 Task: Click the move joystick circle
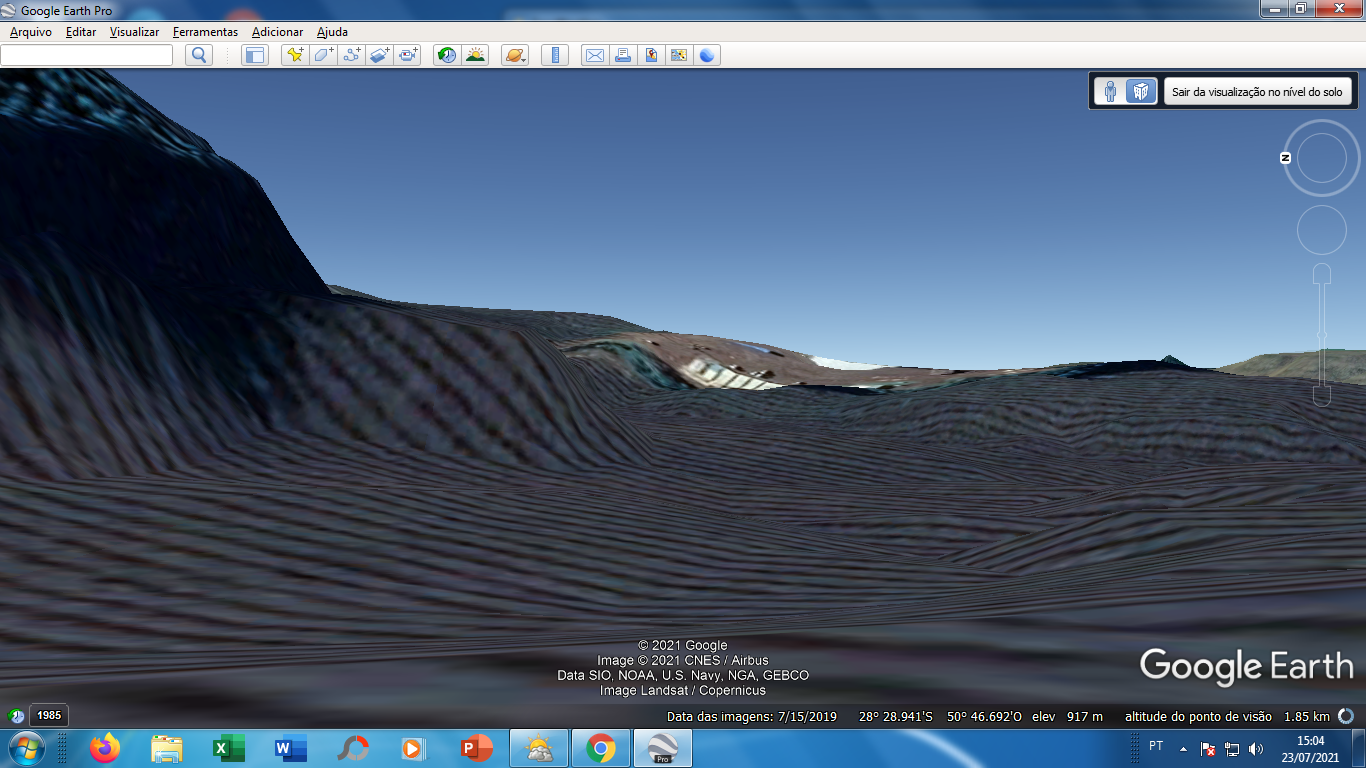1322,230
